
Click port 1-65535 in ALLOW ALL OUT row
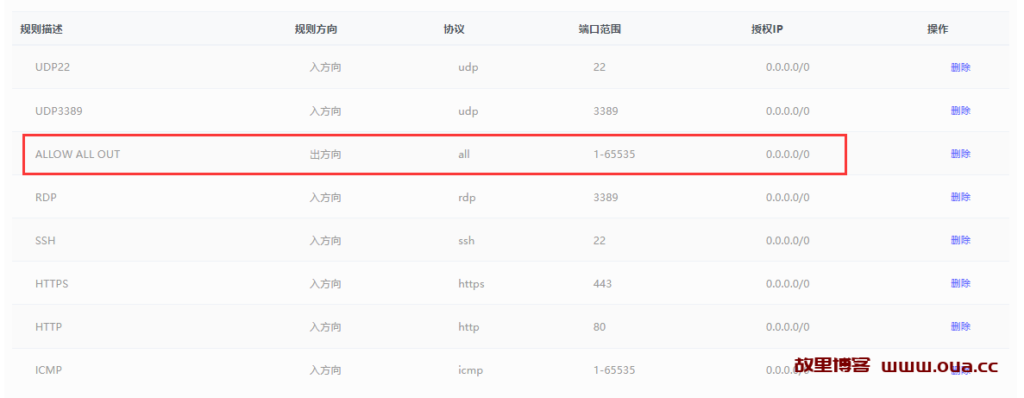pos(614,154)
